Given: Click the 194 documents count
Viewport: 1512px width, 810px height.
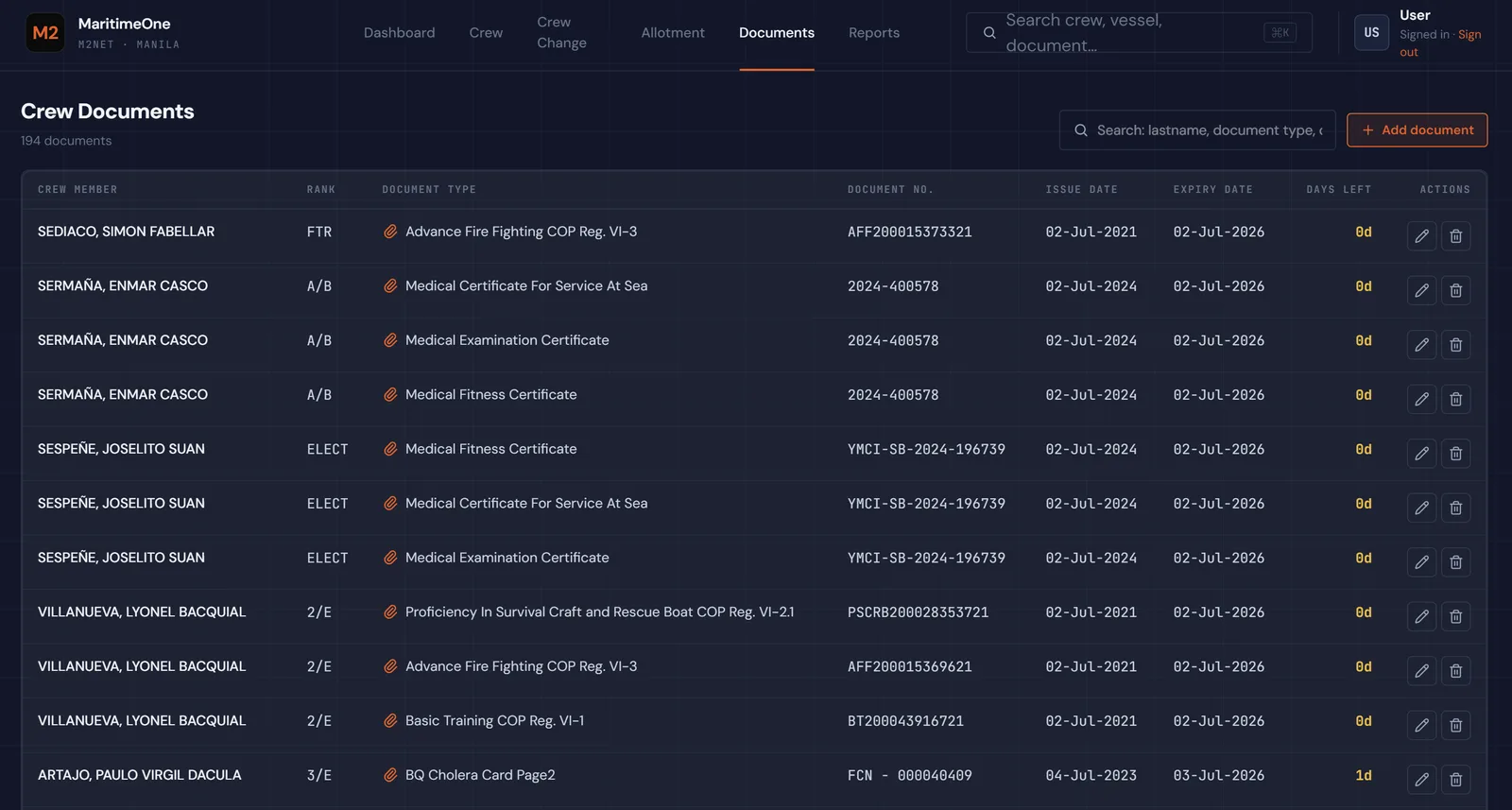Looking at the screenshot, I should [66, 141].
